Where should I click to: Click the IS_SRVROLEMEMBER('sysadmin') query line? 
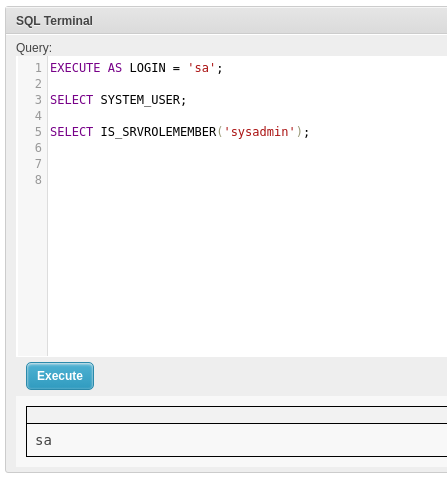coord(180,132)
